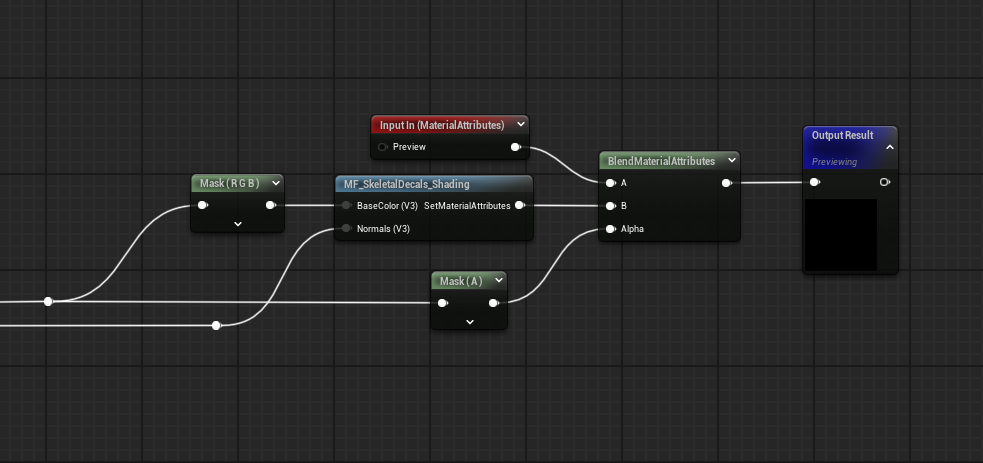Collapse the Output Result node preview
Screen dimensions: 983x463
click(x=889, y=147)
